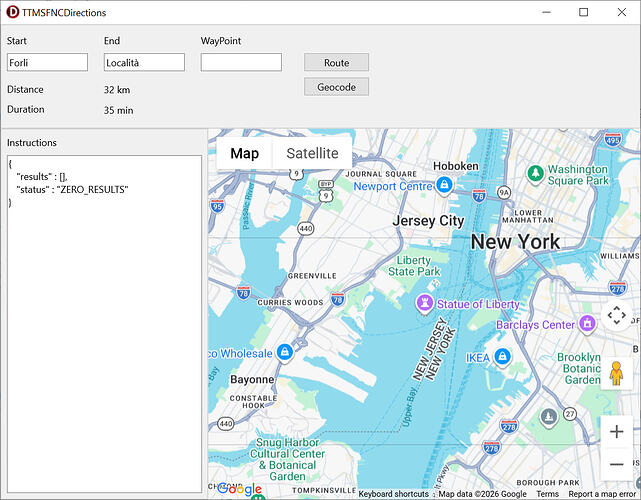
Task: Click the 35 min duration value
Action: (x=119, y=110)
